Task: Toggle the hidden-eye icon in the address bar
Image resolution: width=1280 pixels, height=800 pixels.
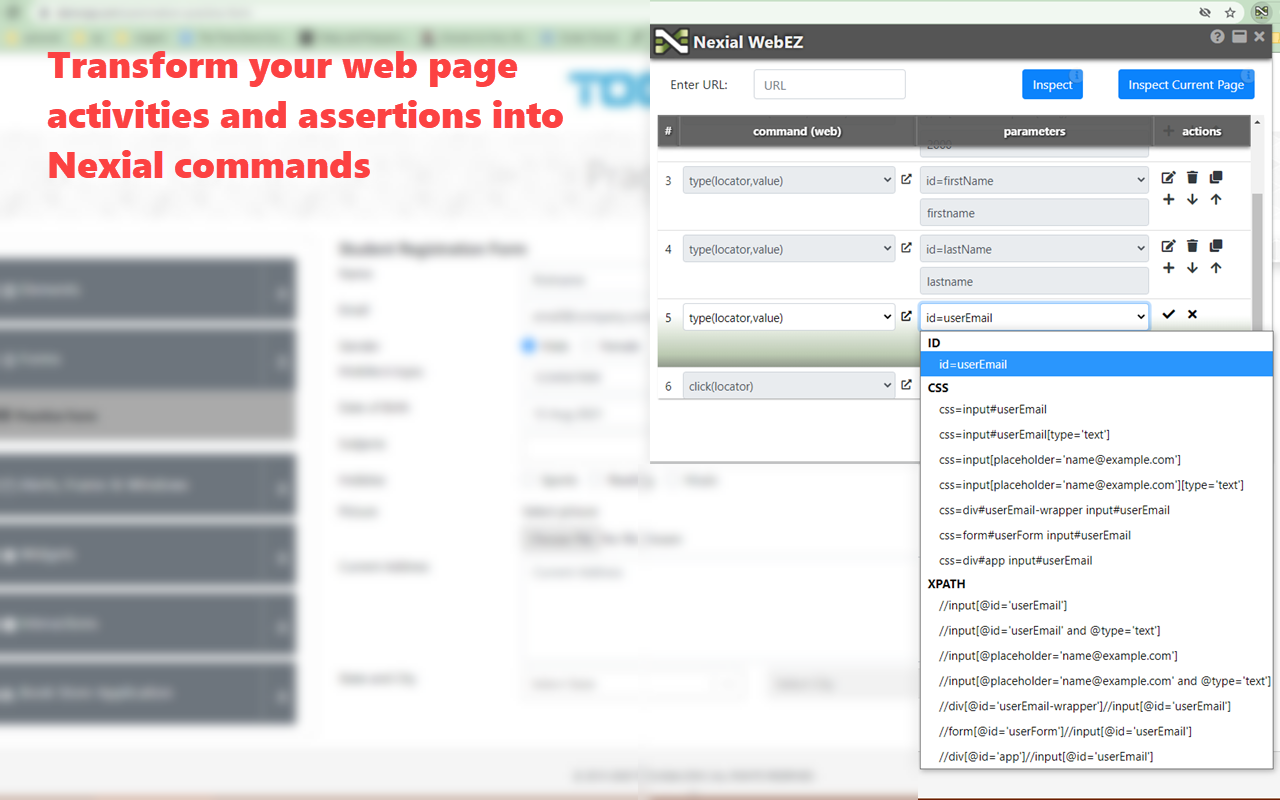Action: (1205, 12)
